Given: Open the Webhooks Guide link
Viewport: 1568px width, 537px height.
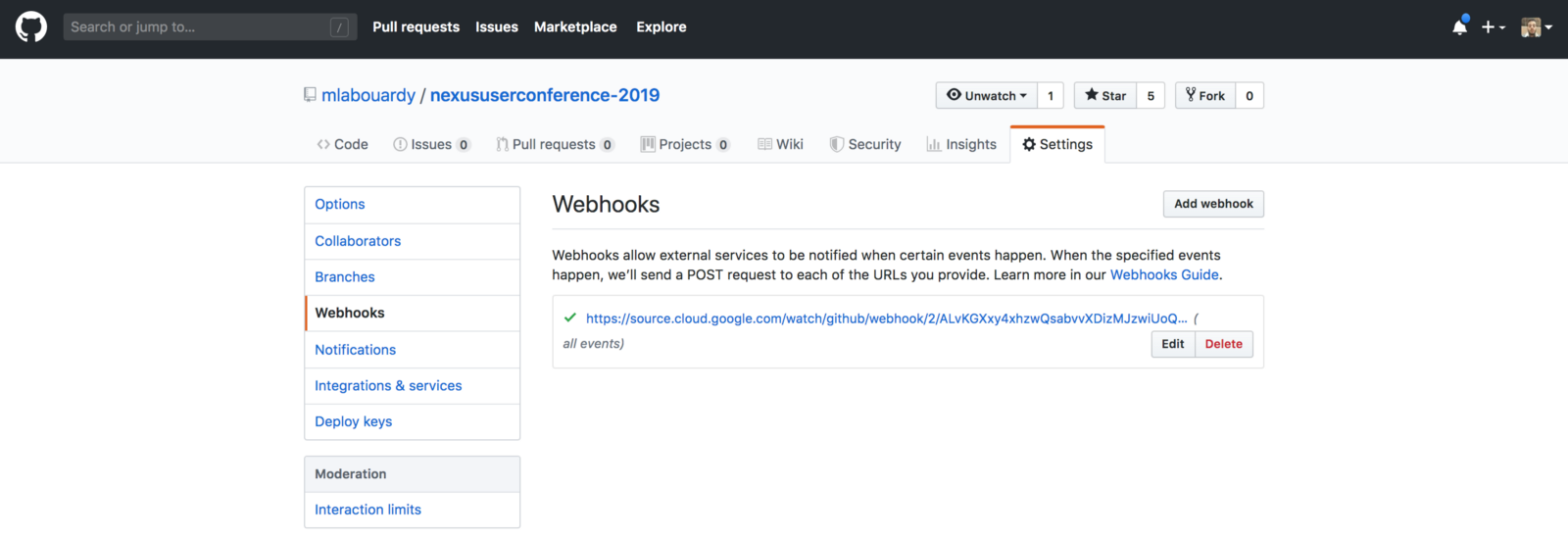Looking at the screenshot, I should click(x=1164, y=275).
